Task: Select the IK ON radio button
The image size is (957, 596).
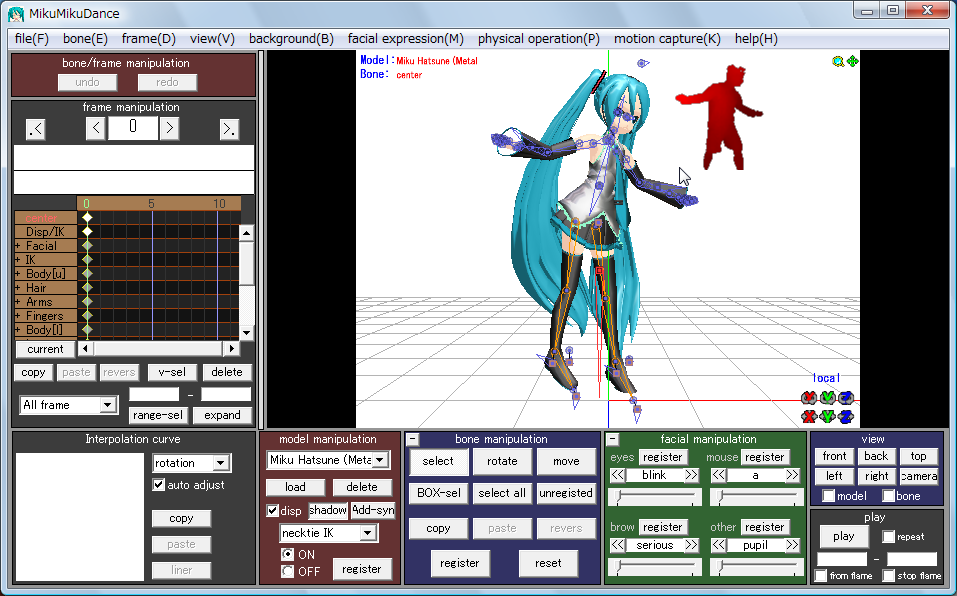Action: pyautogui.click(x=287, y=555)
